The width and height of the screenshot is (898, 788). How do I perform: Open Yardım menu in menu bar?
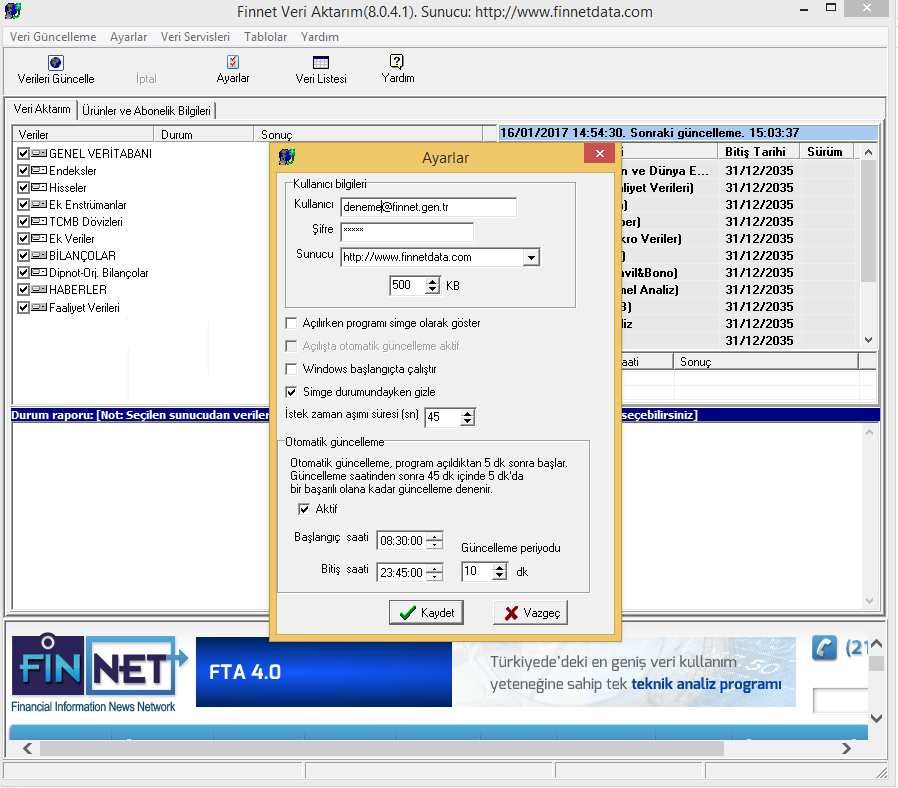[320, 37]
